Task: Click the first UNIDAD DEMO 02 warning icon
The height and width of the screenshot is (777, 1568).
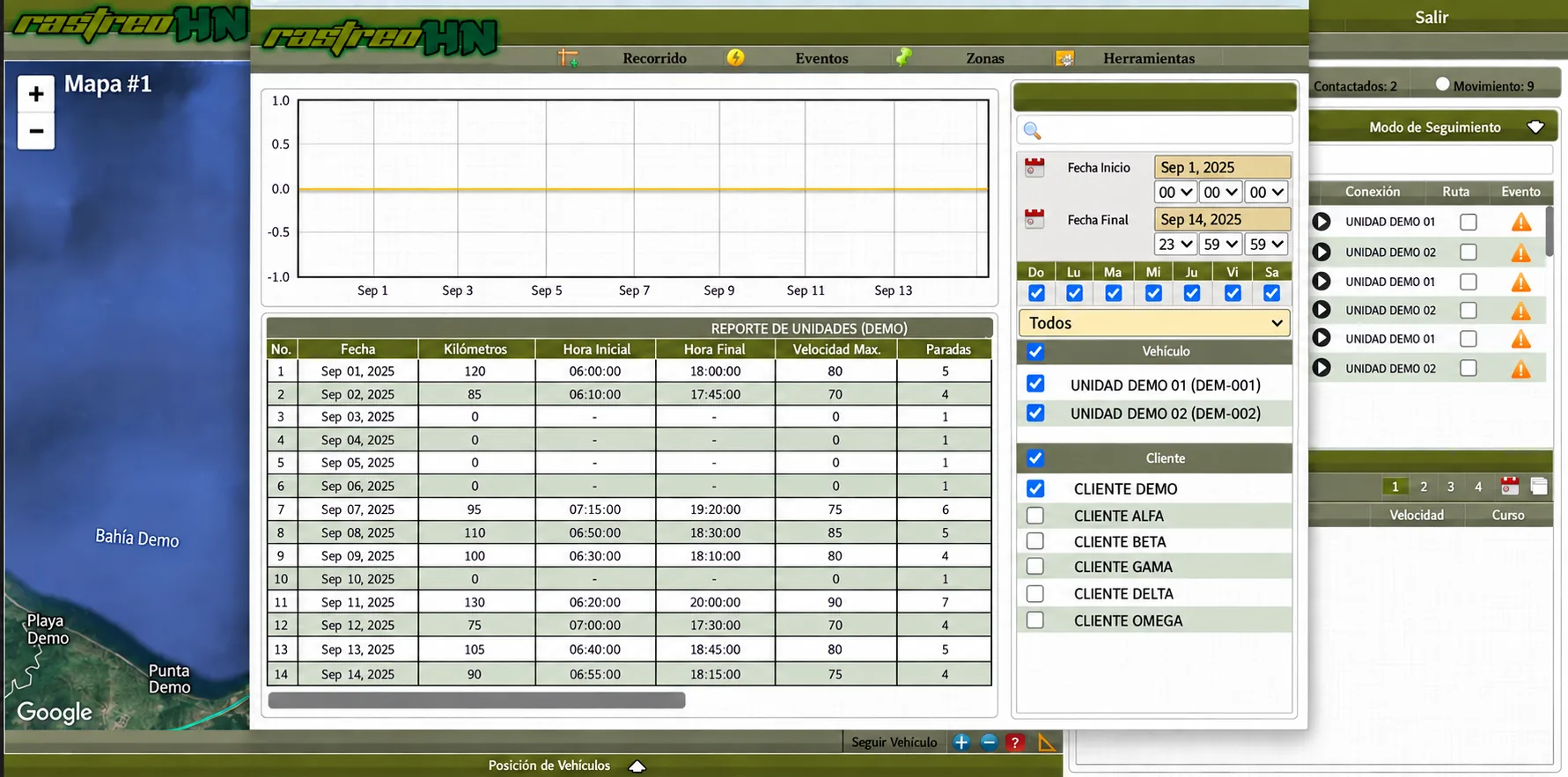Action: (1521, 253)
